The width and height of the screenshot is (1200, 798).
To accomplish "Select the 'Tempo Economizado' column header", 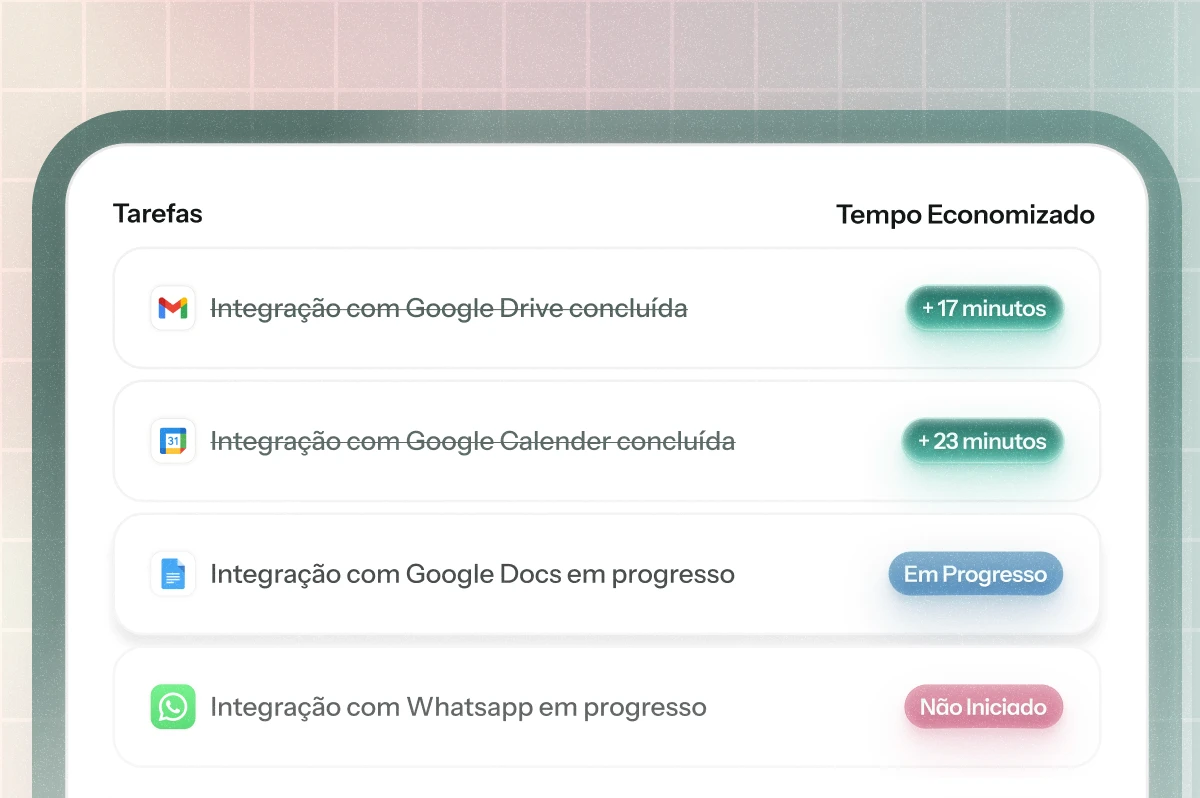I will pos(965,214).
